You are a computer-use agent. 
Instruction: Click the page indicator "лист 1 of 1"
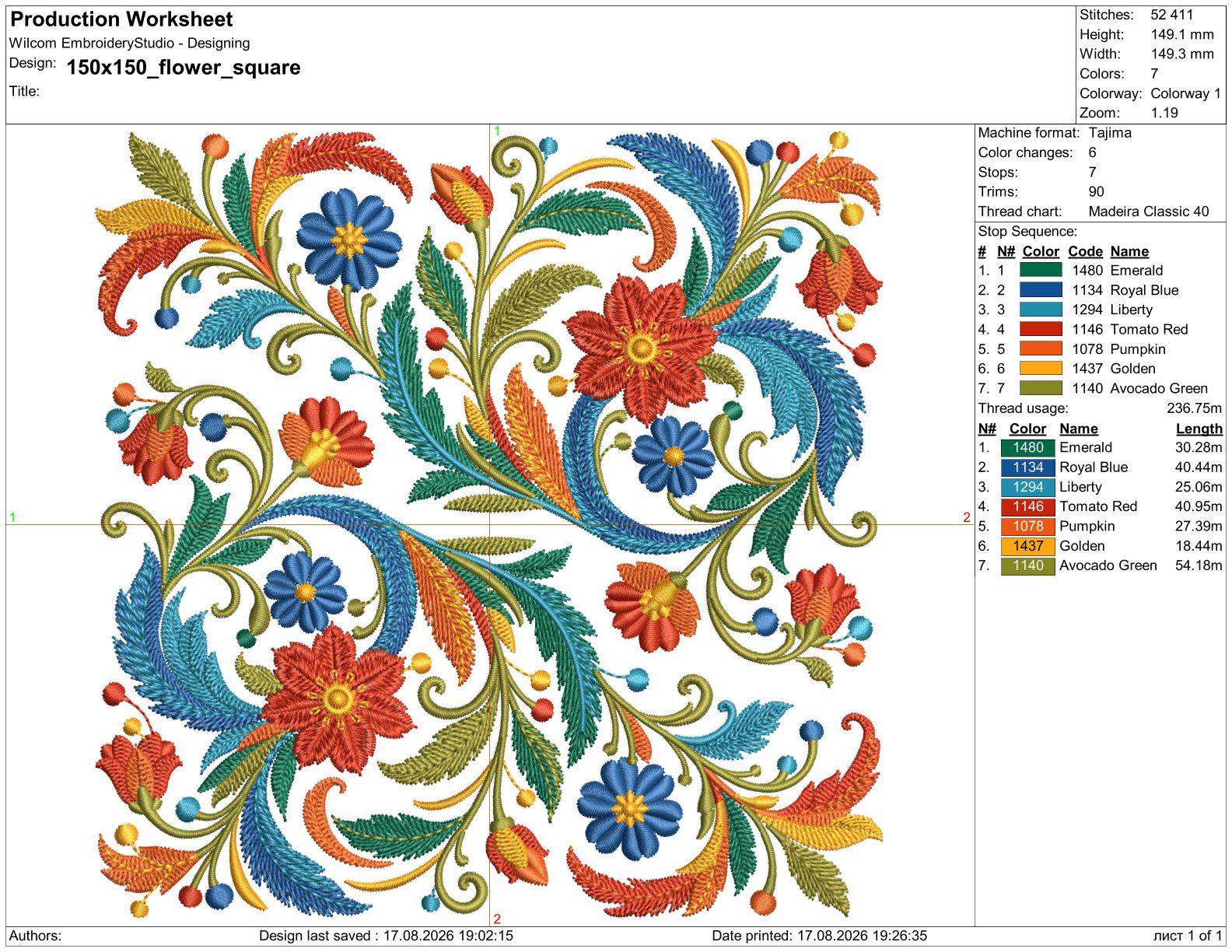(1188, 936)
